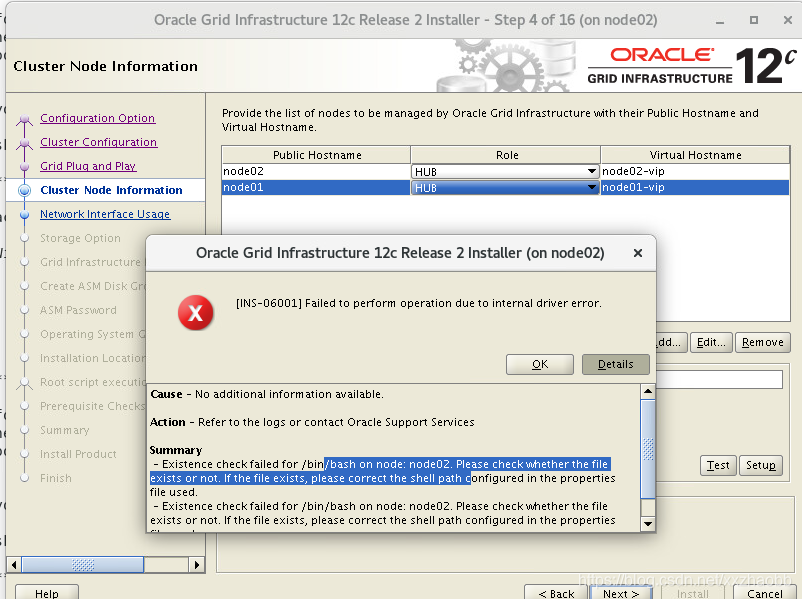Screen dimensions: 802x599
Task: Click the Prerequisite Checks step
Action: click(x=93, y=406)
